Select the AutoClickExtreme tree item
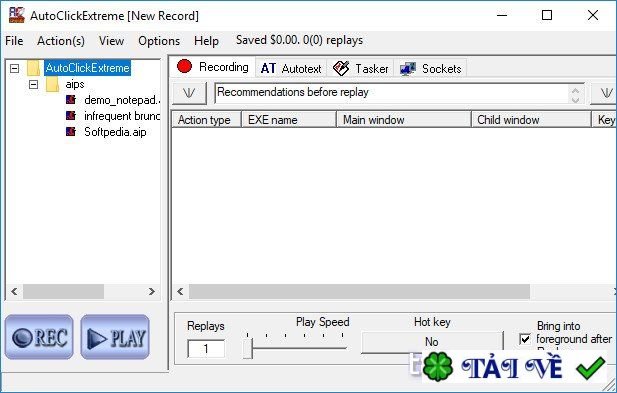Screen dimensions: 617x393 pos(87,68)
